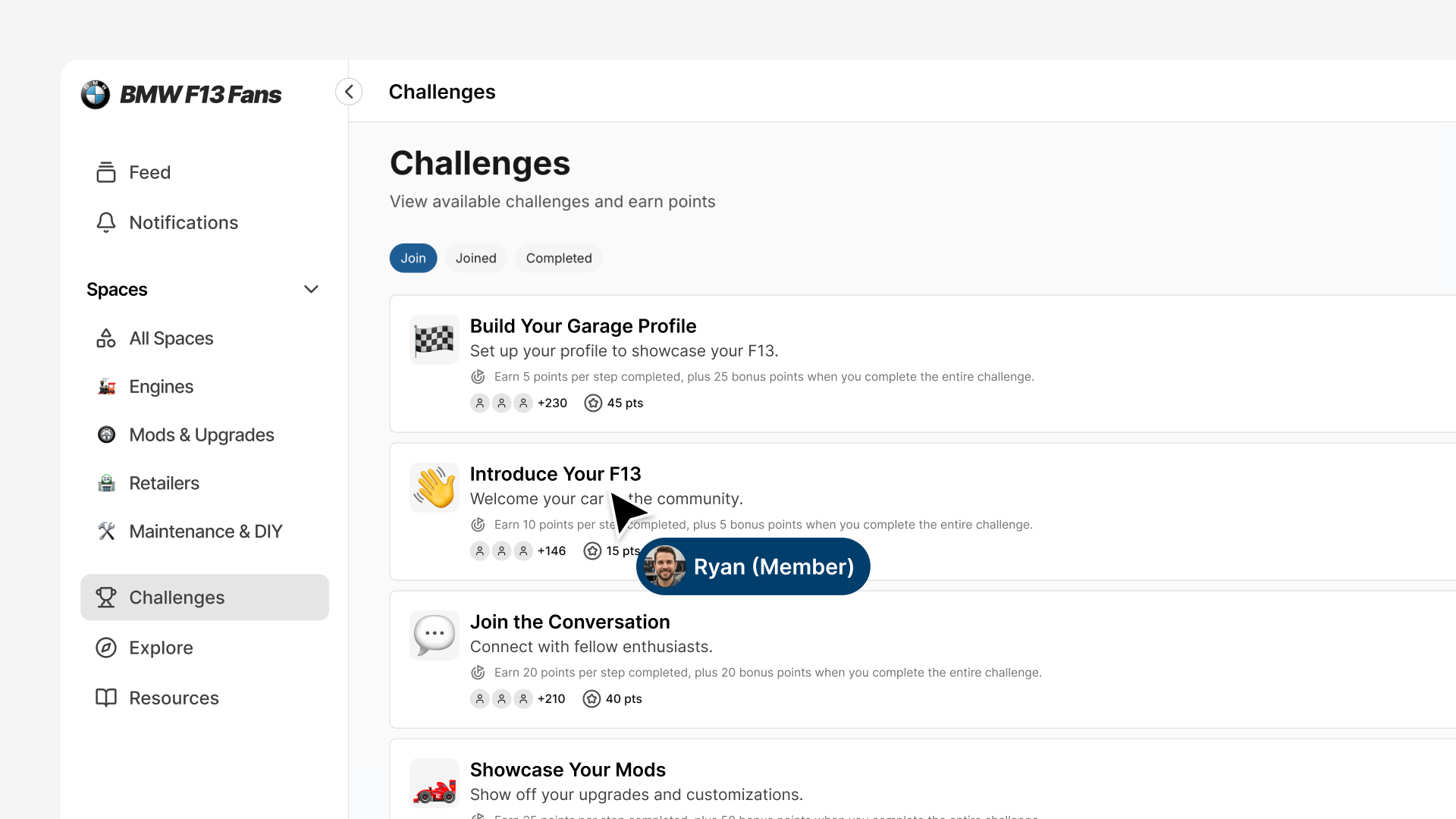This screenshot has height=819, width=1456.
Task: Select the Retailers space
Action: pos(164,483)
